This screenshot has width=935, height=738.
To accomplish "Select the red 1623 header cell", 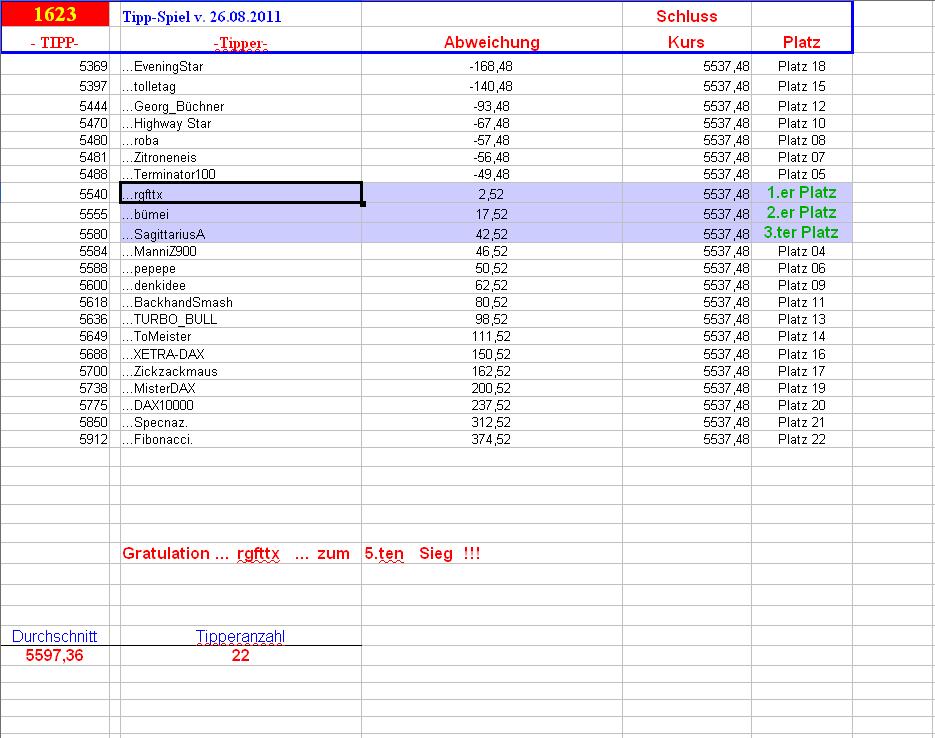I will click(55, 14).
